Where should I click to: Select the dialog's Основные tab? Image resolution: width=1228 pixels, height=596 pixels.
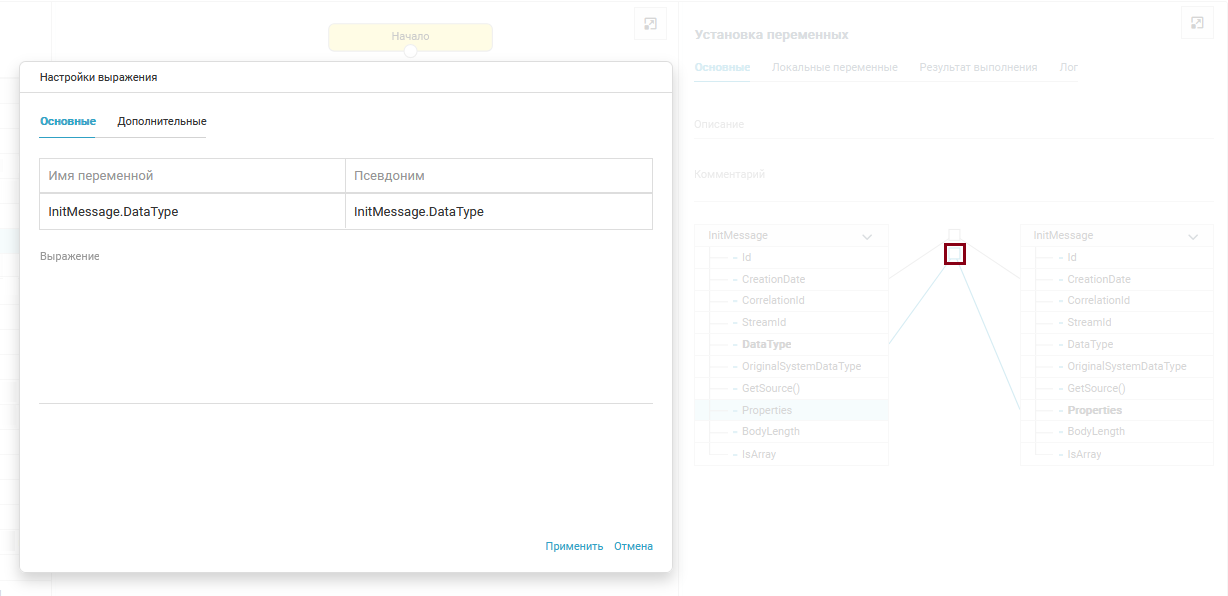pos(68,121)
